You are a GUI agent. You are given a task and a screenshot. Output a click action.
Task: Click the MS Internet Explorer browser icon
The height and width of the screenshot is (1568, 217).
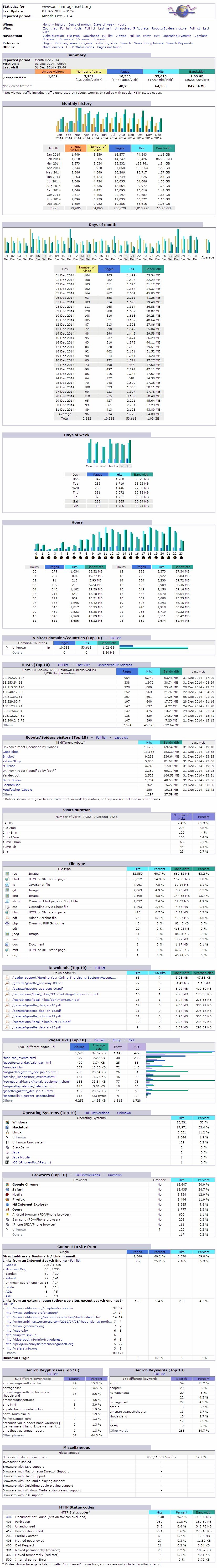point(7,1204)
